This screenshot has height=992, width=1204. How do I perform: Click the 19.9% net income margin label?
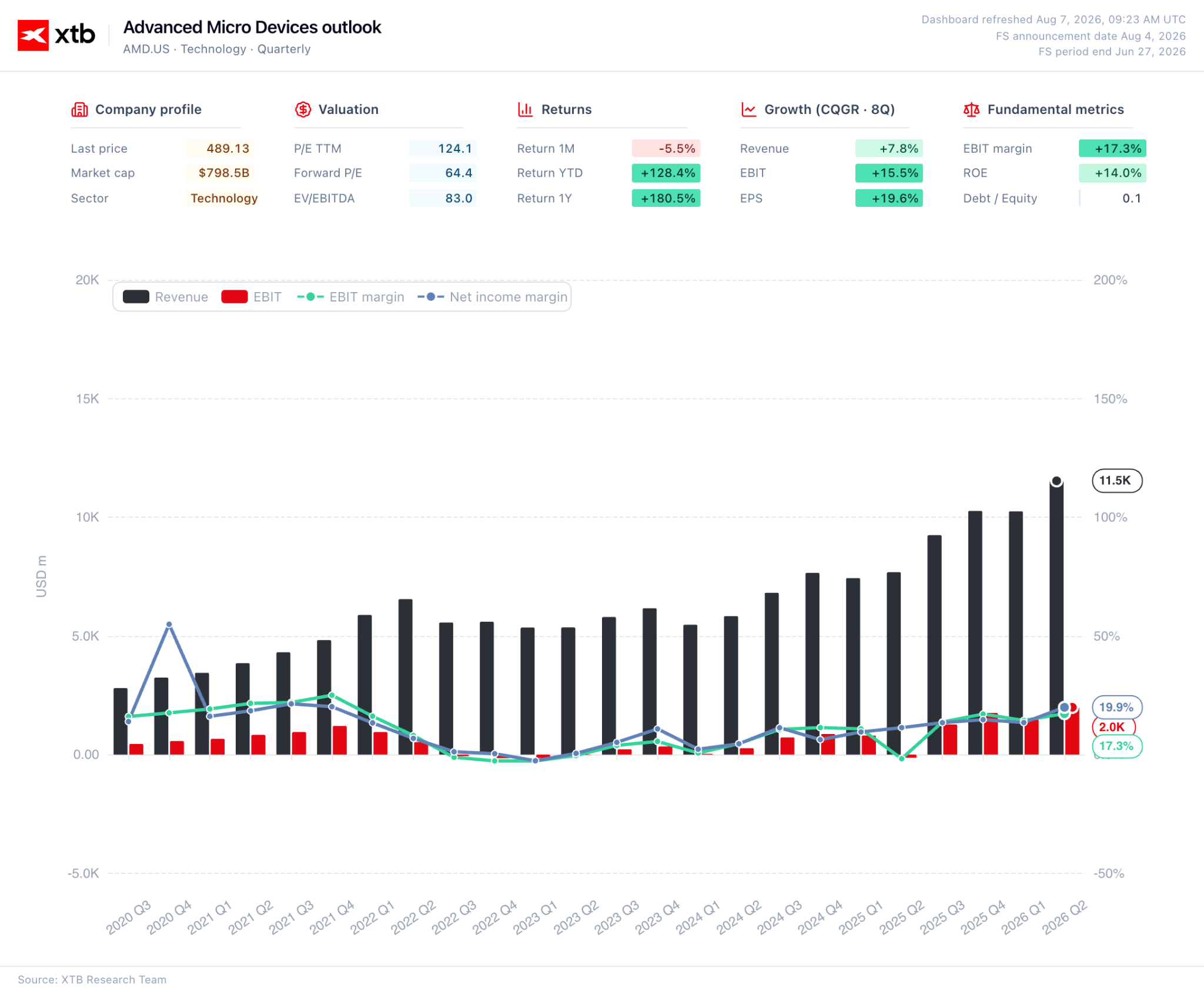(x=1116, y=707)
